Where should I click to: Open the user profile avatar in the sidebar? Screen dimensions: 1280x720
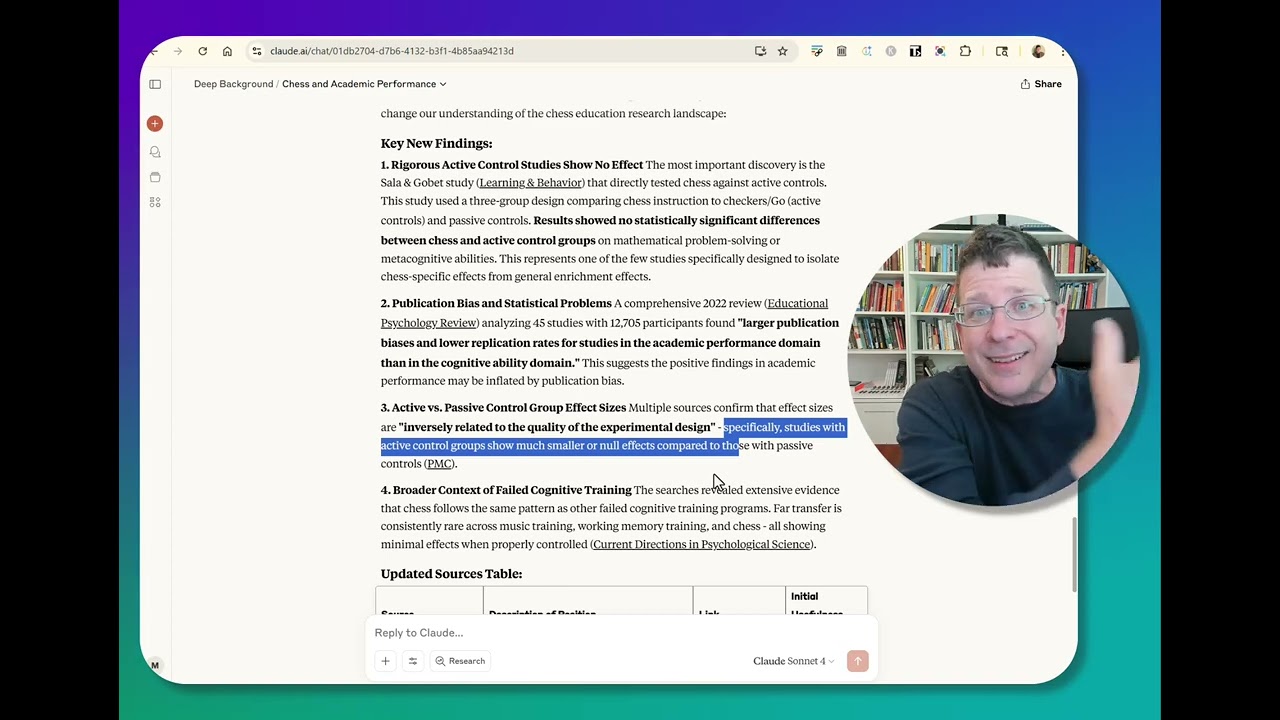point(155,665)
